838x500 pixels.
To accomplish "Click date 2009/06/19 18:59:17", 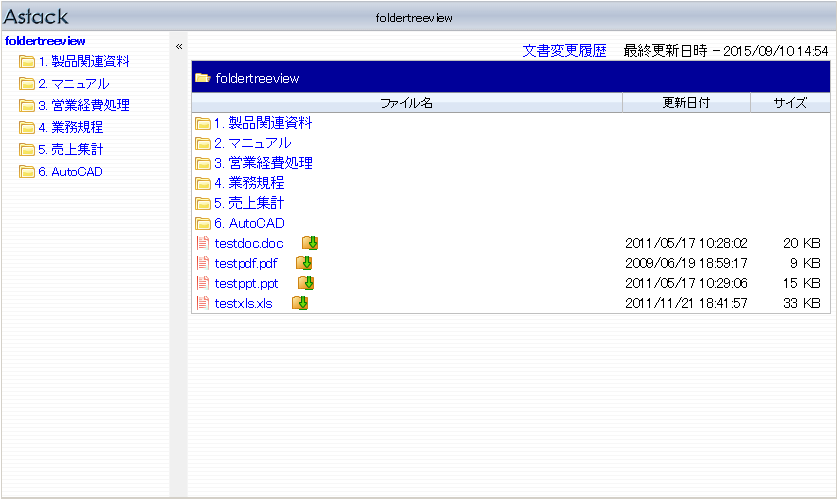I will click(x=686, y=263).
